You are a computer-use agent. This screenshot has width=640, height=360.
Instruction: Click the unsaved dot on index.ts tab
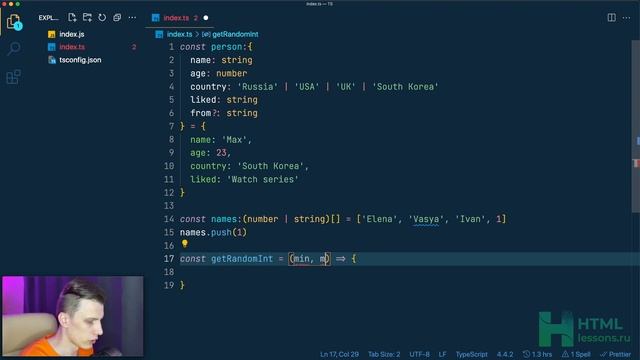[x=206, y=18]
